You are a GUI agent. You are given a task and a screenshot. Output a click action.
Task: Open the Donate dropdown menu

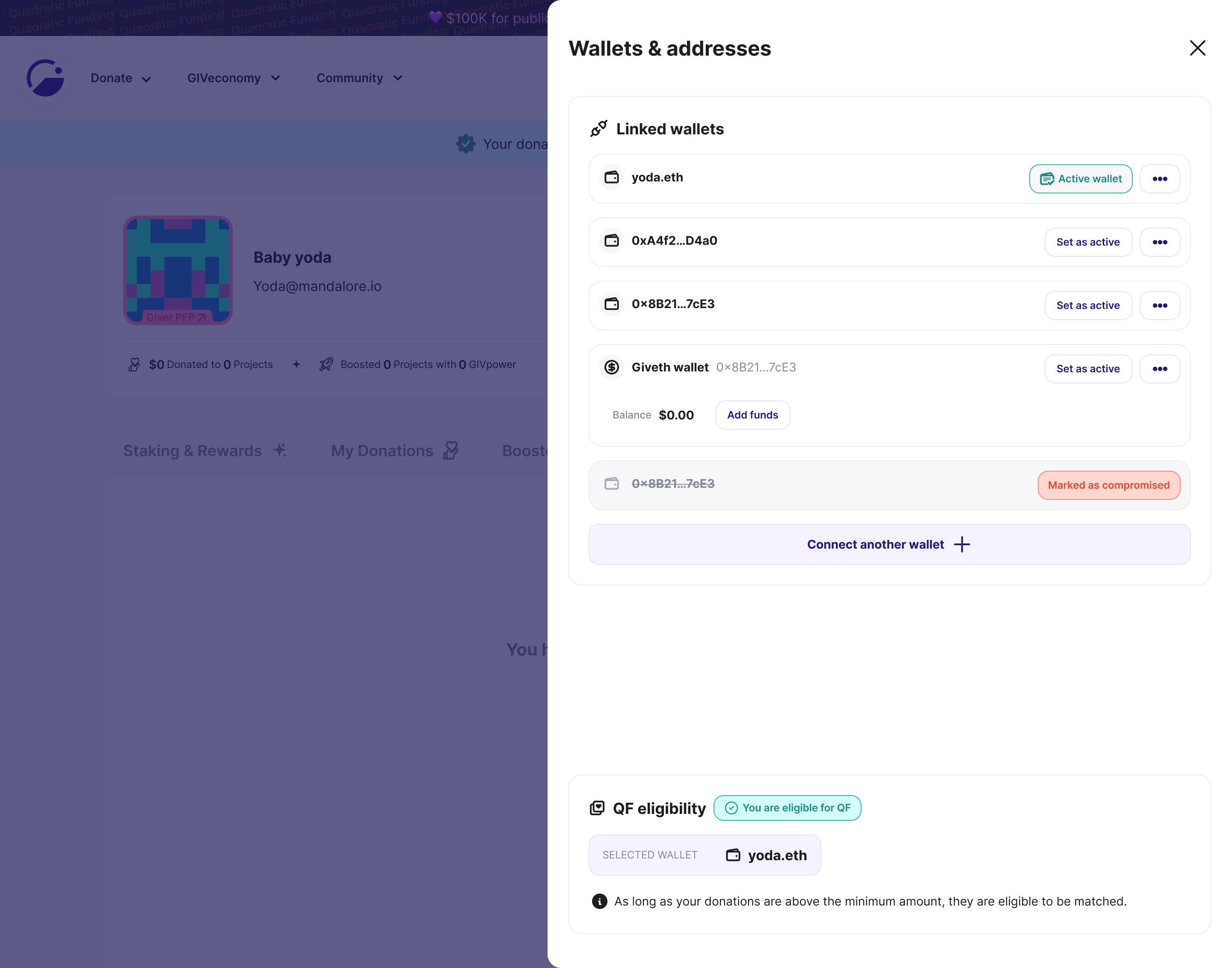pyautogui.click(x=121, y=78)
